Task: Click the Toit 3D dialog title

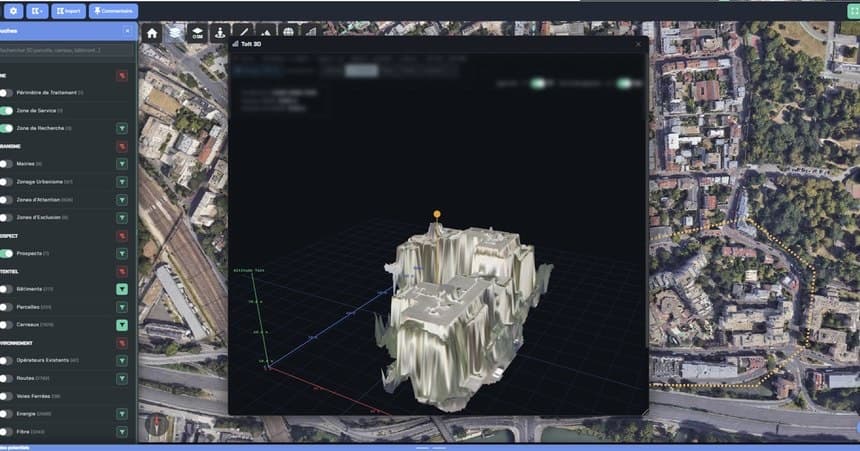Action: coord(251,44)
